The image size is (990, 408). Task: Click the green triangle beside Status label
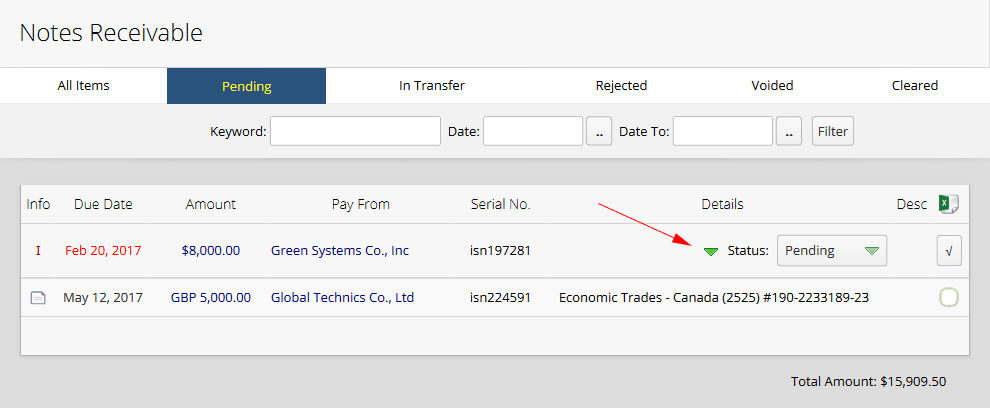tap(711, 251)
